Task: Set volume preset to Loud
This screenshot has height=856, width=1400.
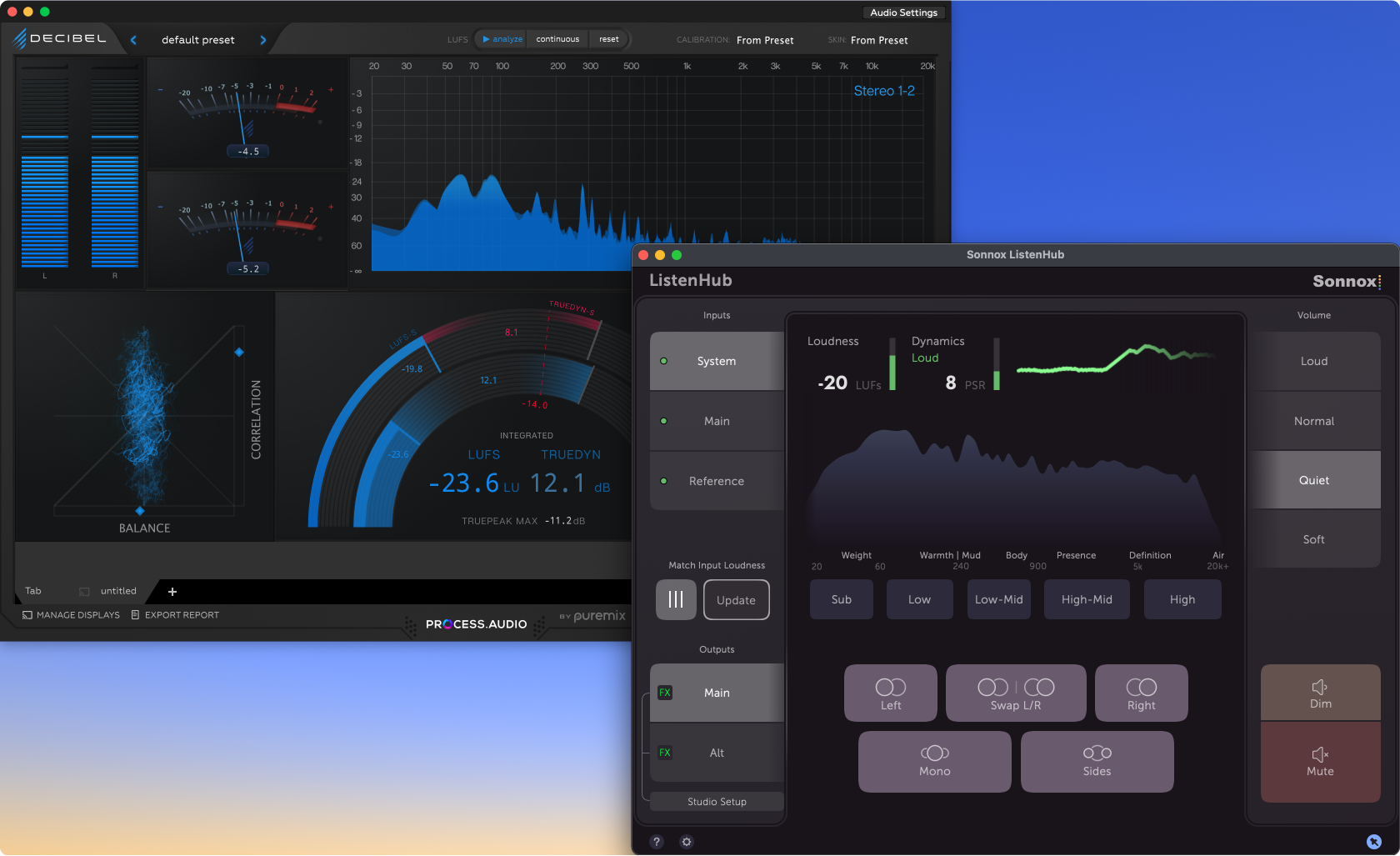Action: [x=1314, y=361]
